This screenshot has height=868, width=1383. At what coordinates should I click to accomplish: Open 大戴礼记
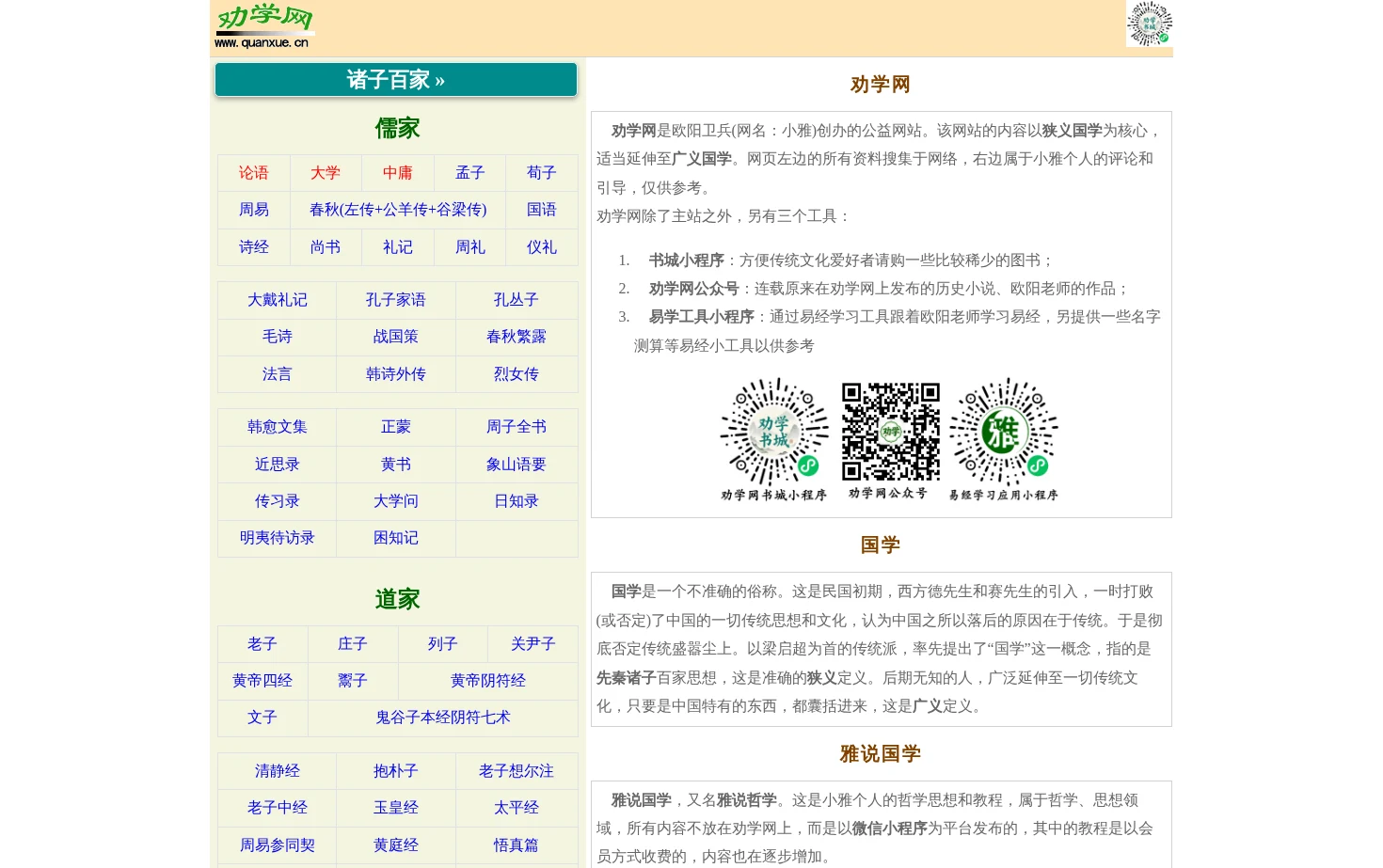(x=278, y=300)
